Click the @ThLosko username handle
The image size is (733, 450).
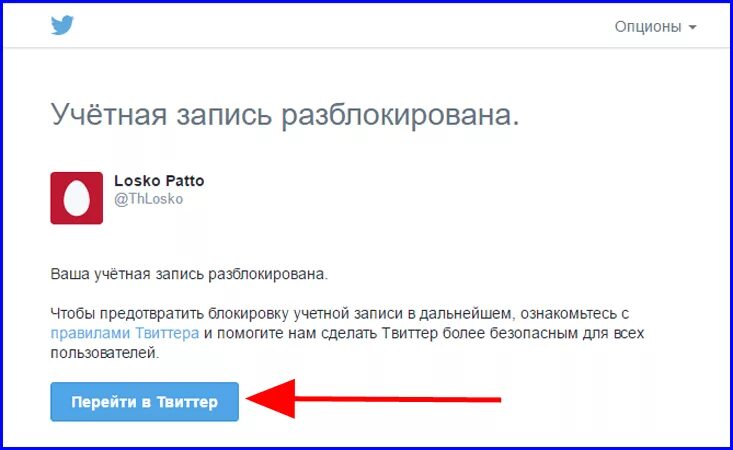(x=149, y=199)
